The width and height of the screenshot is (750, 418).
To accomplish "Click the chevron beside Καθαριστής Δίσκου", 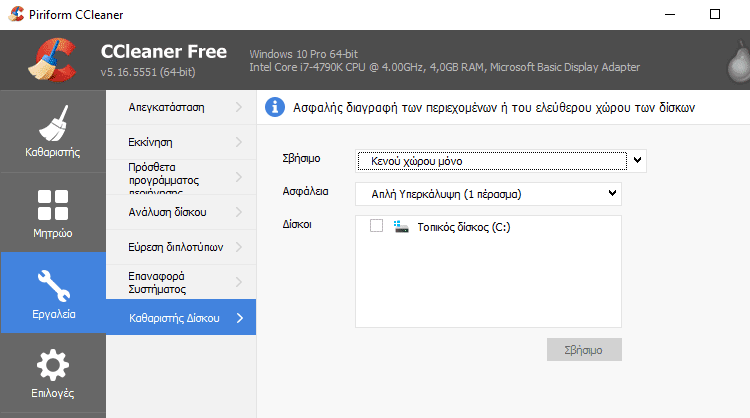I will coord(240,318).
